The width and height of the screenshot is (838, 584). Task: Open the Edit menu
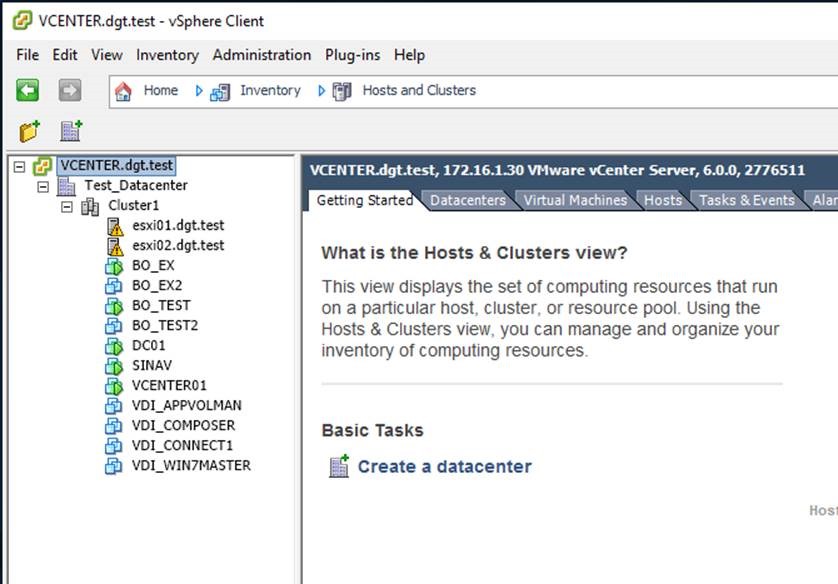tap(65, 55)
